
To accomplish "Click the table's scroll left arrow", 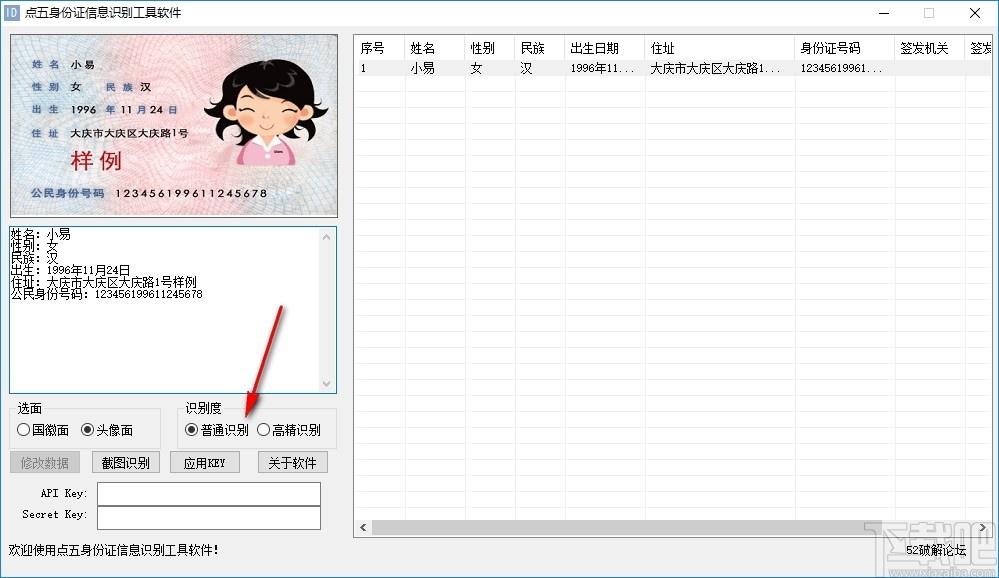I will pyautogui.click(x=363, y=528).
